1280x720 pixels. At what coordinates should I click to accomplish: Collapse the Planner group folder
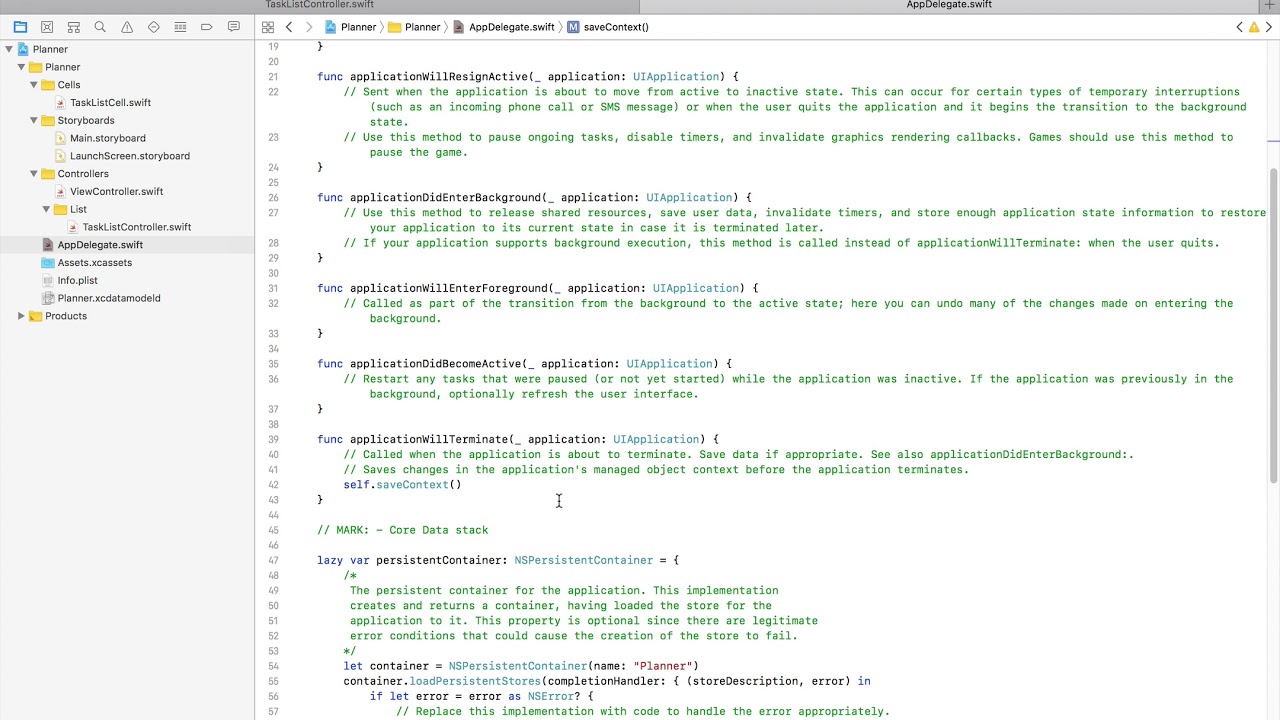21,67
